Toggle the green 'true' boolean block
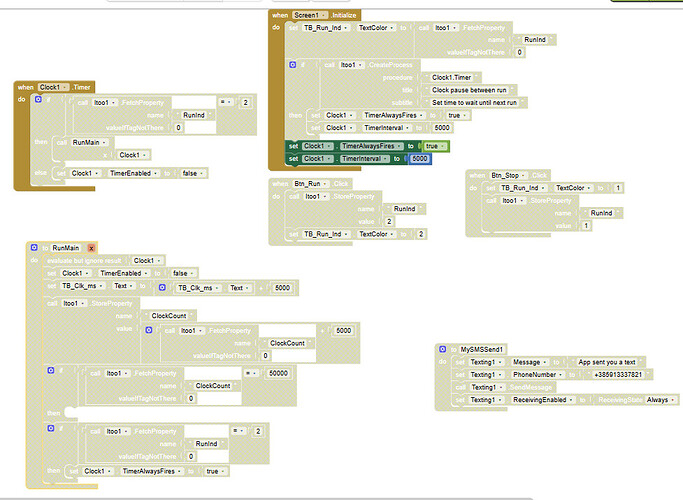The width and height of the screenshot is (683, 500). pyautogui.click(x=434, y=146)
